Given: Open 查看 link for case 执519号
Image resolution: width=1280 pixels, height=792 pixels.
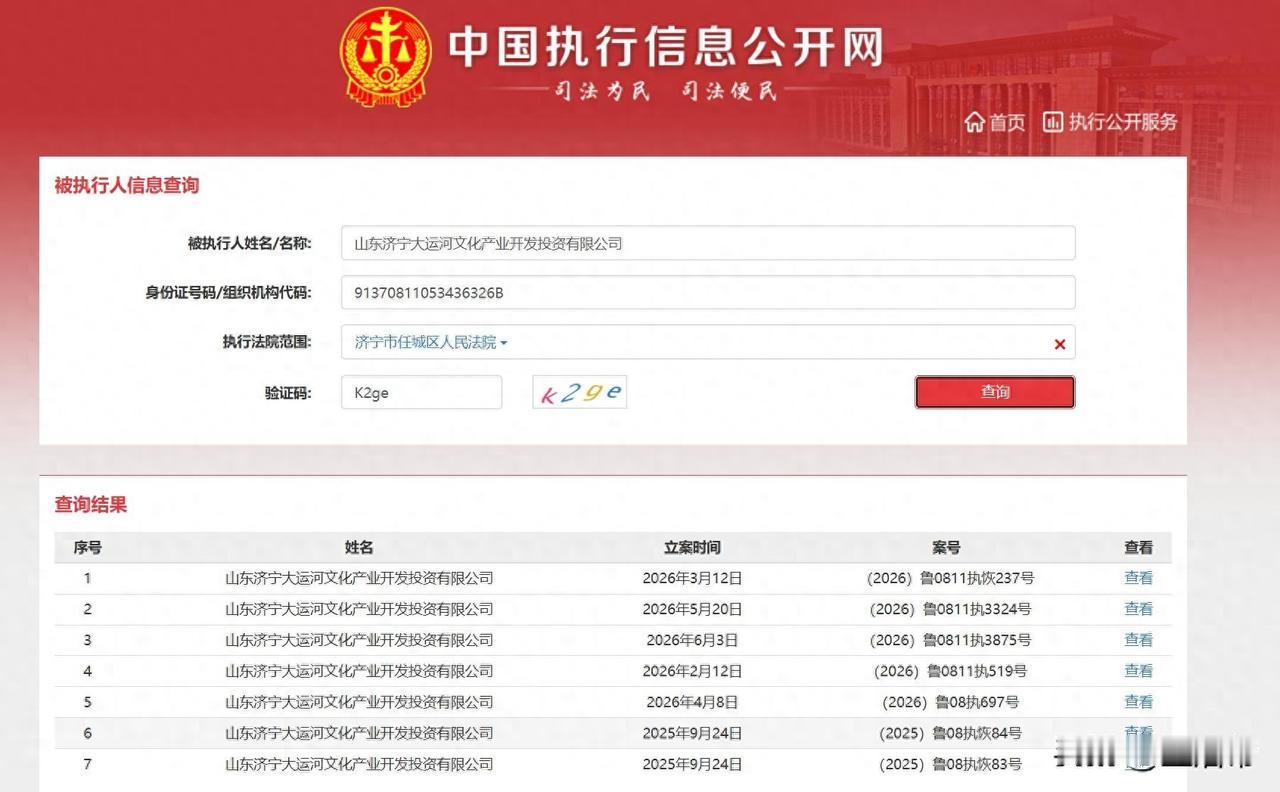Looking at the screenshot, I should click(x=1139, y=670).
